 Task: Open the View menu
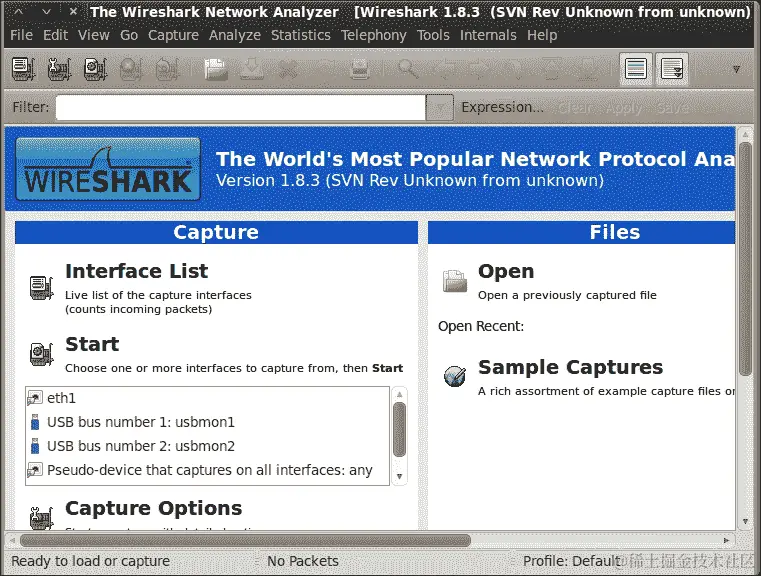(x=94, y=35)
